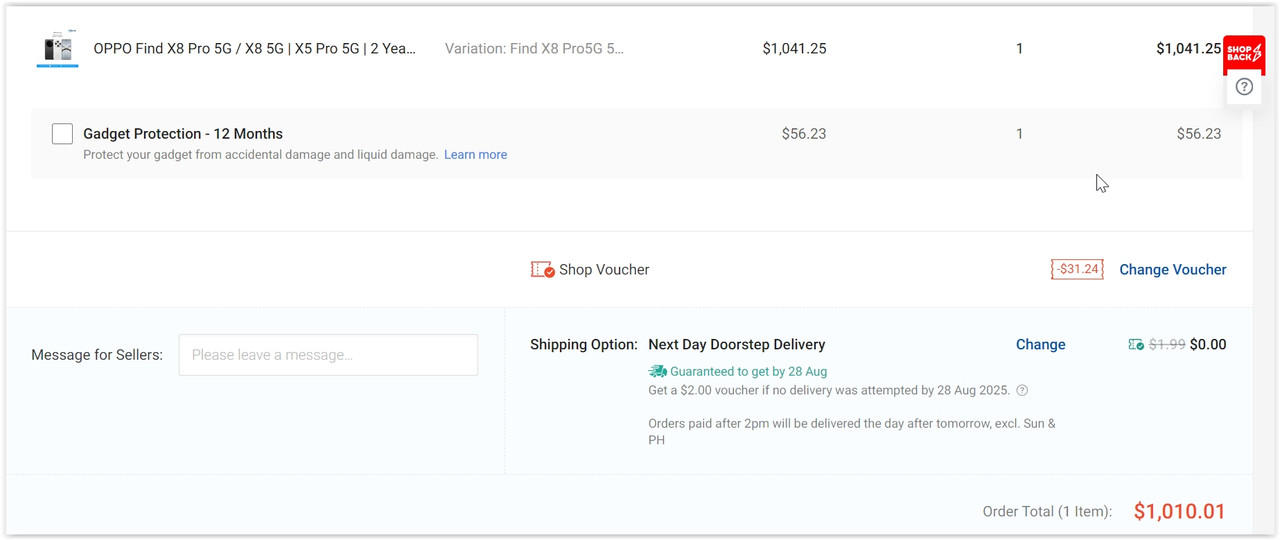1280x540 pixels.
Task: Click the Shop Voucher ticket icon
Action: tap(542, 270)
